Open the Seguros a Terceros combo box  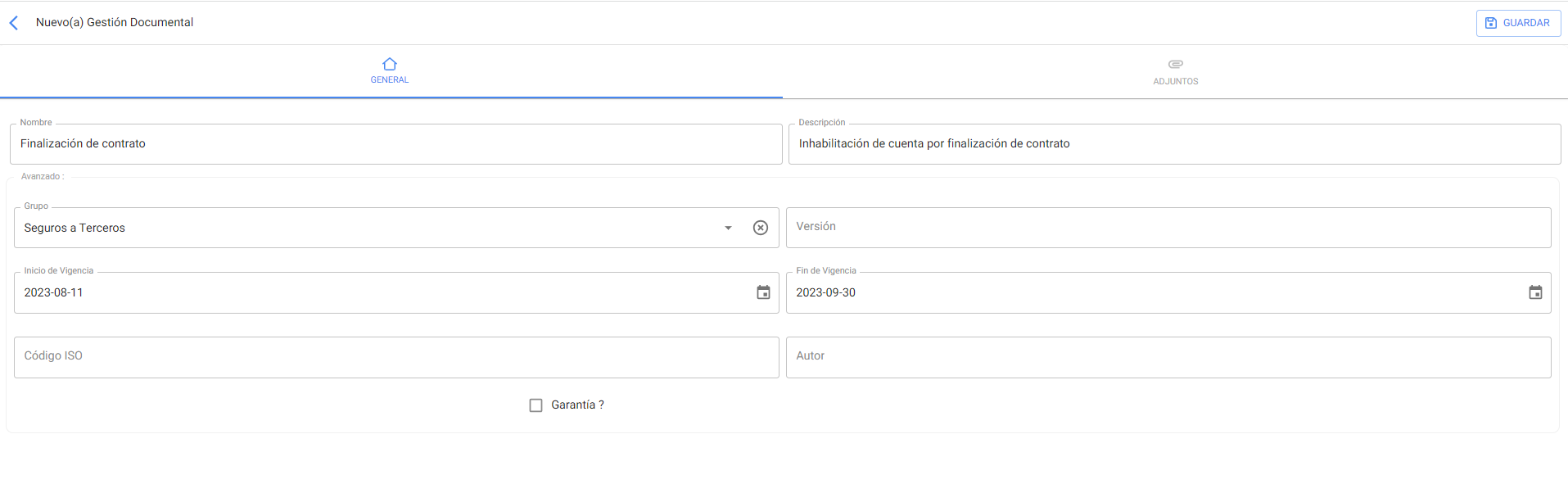pos(368,228)
